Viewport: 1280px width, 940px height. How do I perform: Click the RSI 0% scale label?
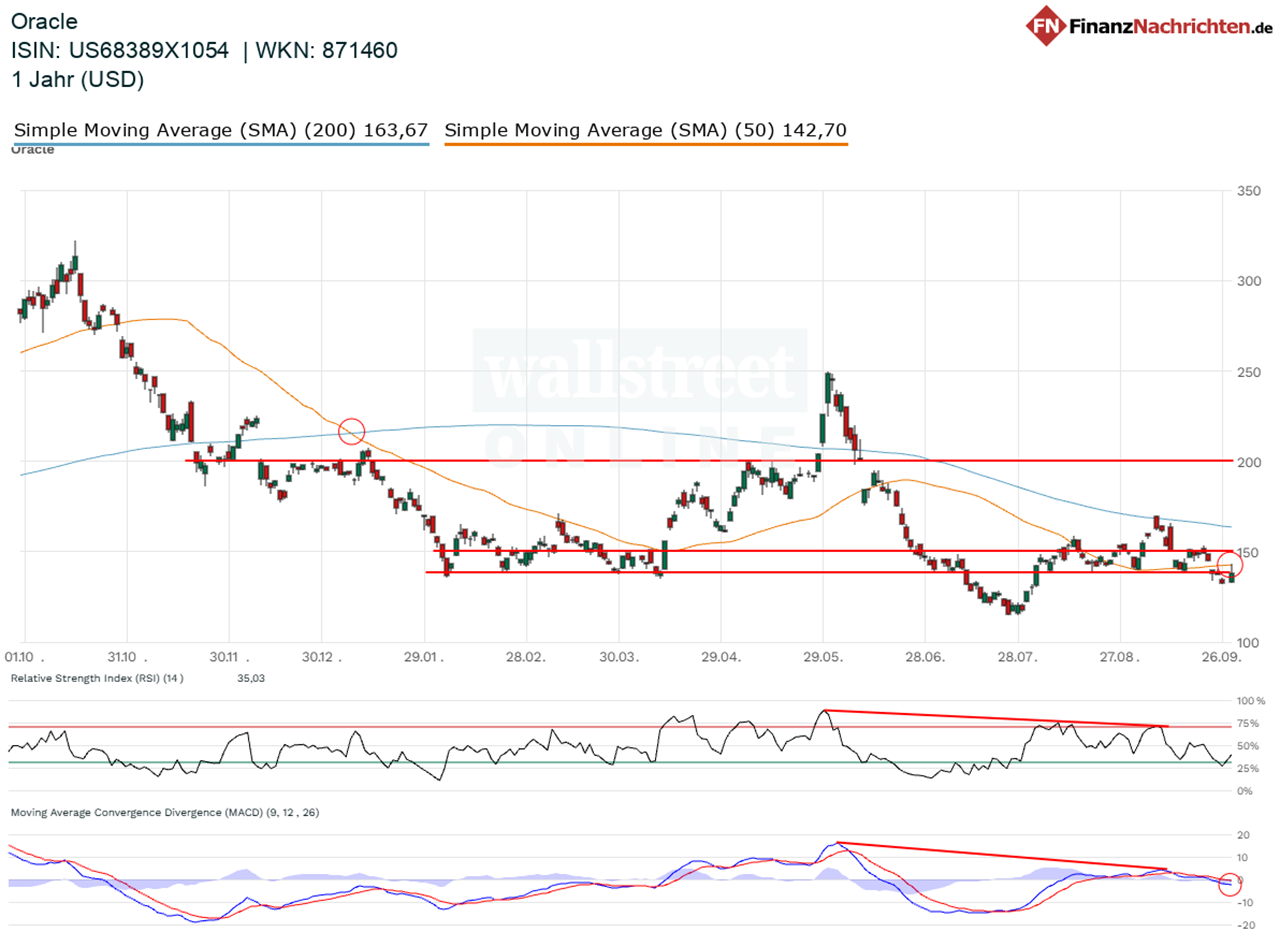tap(1244, 792)
